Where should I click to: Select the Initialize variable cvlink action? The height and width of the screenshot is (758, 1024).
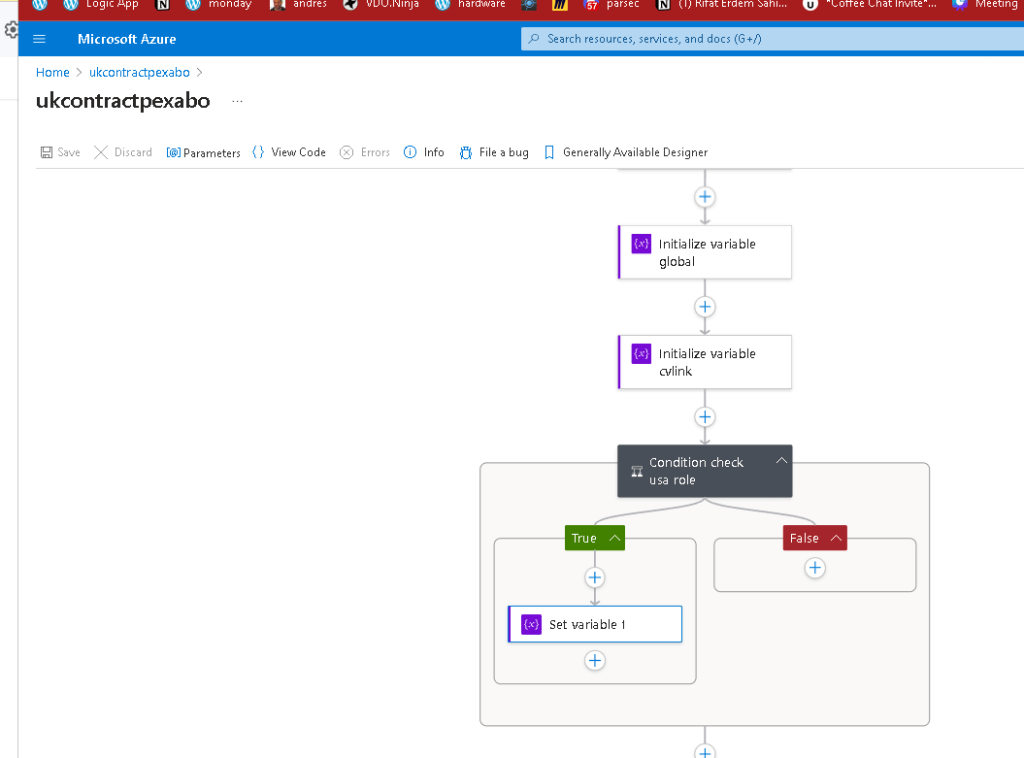point(705,362)
